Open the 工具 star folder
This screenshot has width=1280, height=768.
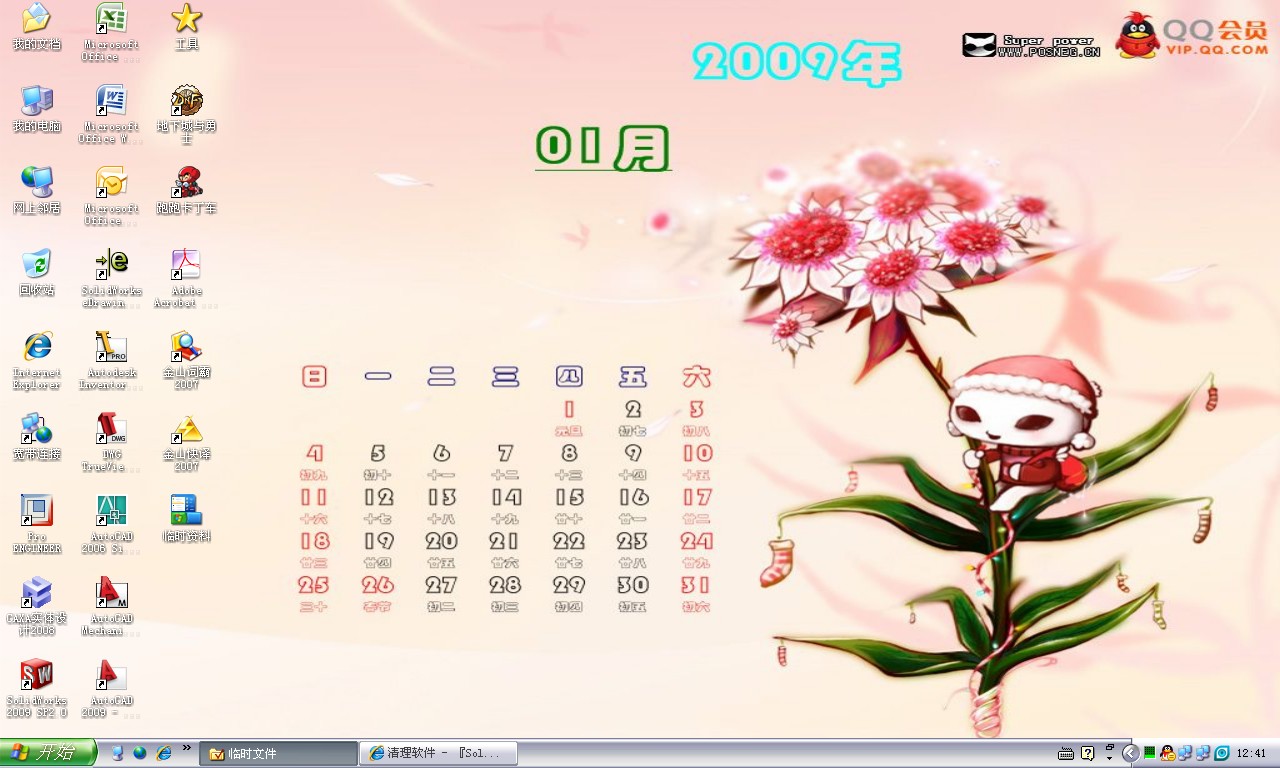tap(186, 27)
